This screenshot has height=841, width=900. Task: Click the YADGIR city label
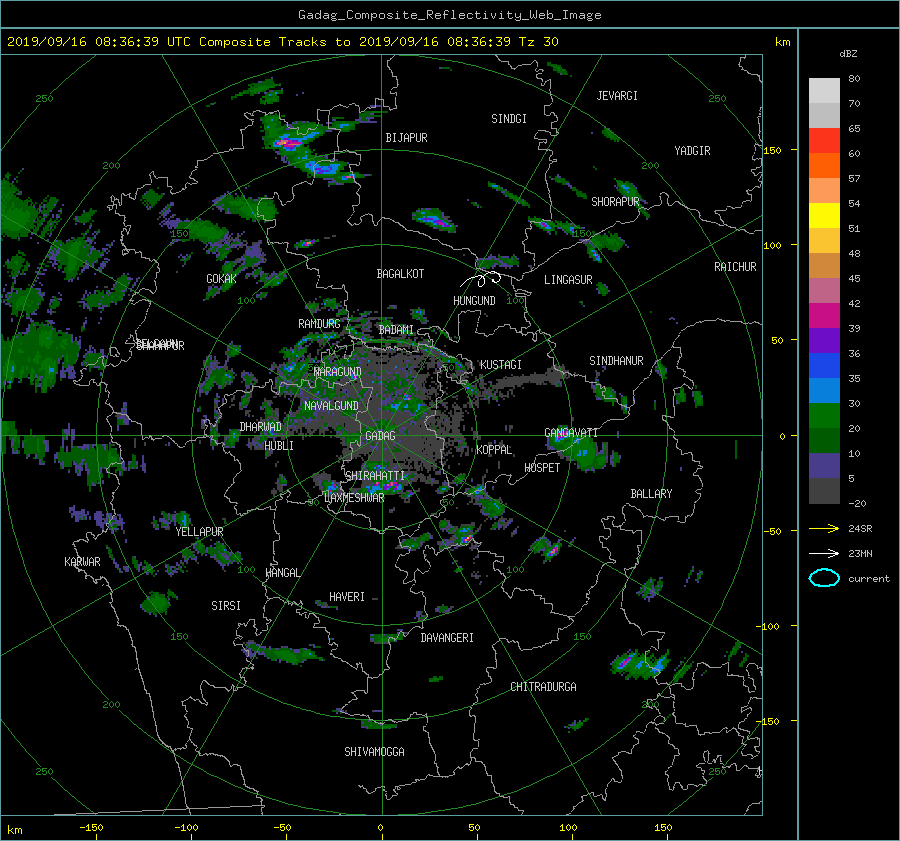[x=692, y=151]
